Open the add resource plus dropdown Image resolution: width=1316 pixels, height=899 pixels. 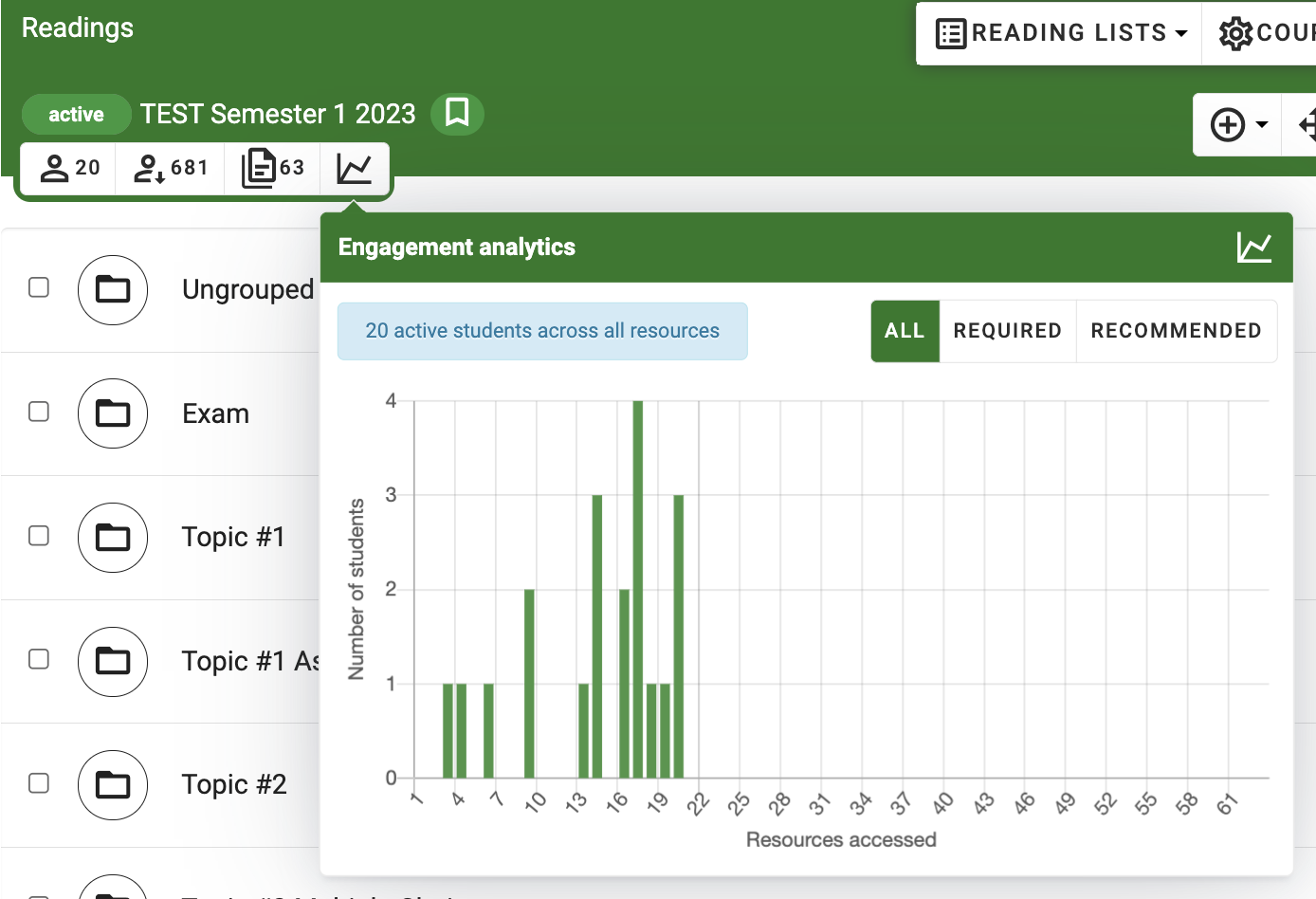[x=1236, y=124]
